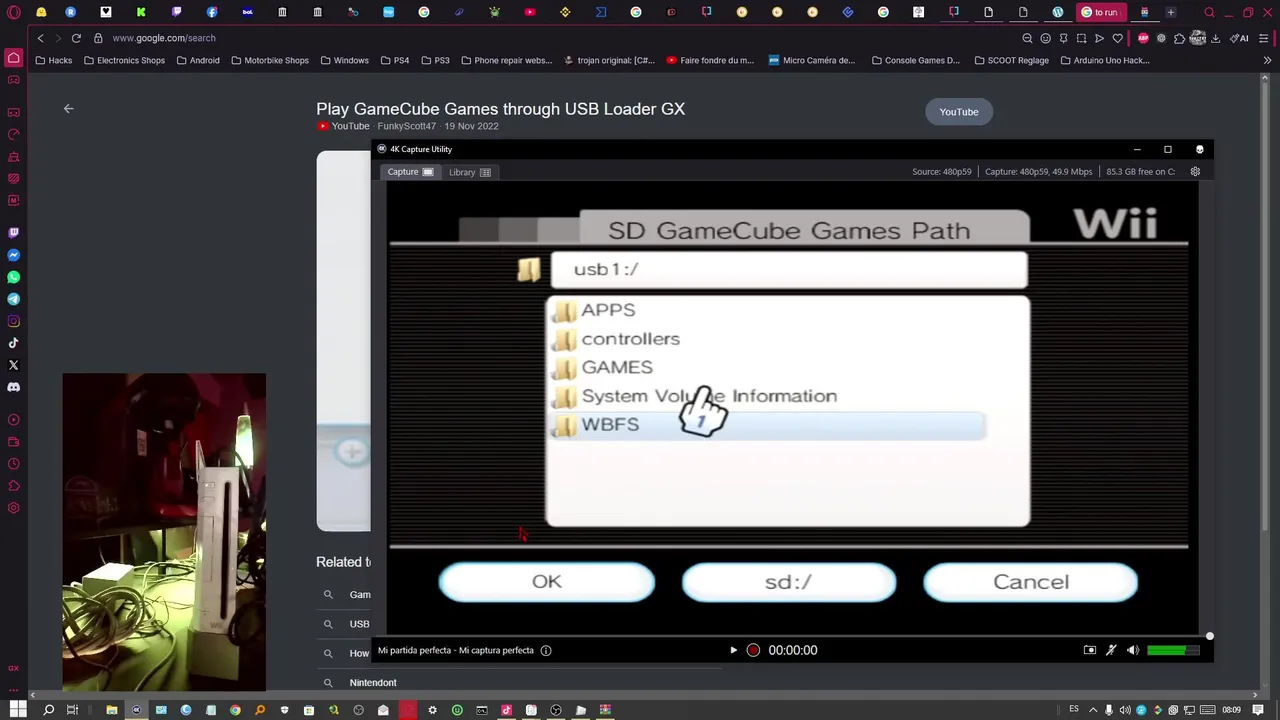Open the Faire fondre du m... bookmark

(x=710, y=60)
